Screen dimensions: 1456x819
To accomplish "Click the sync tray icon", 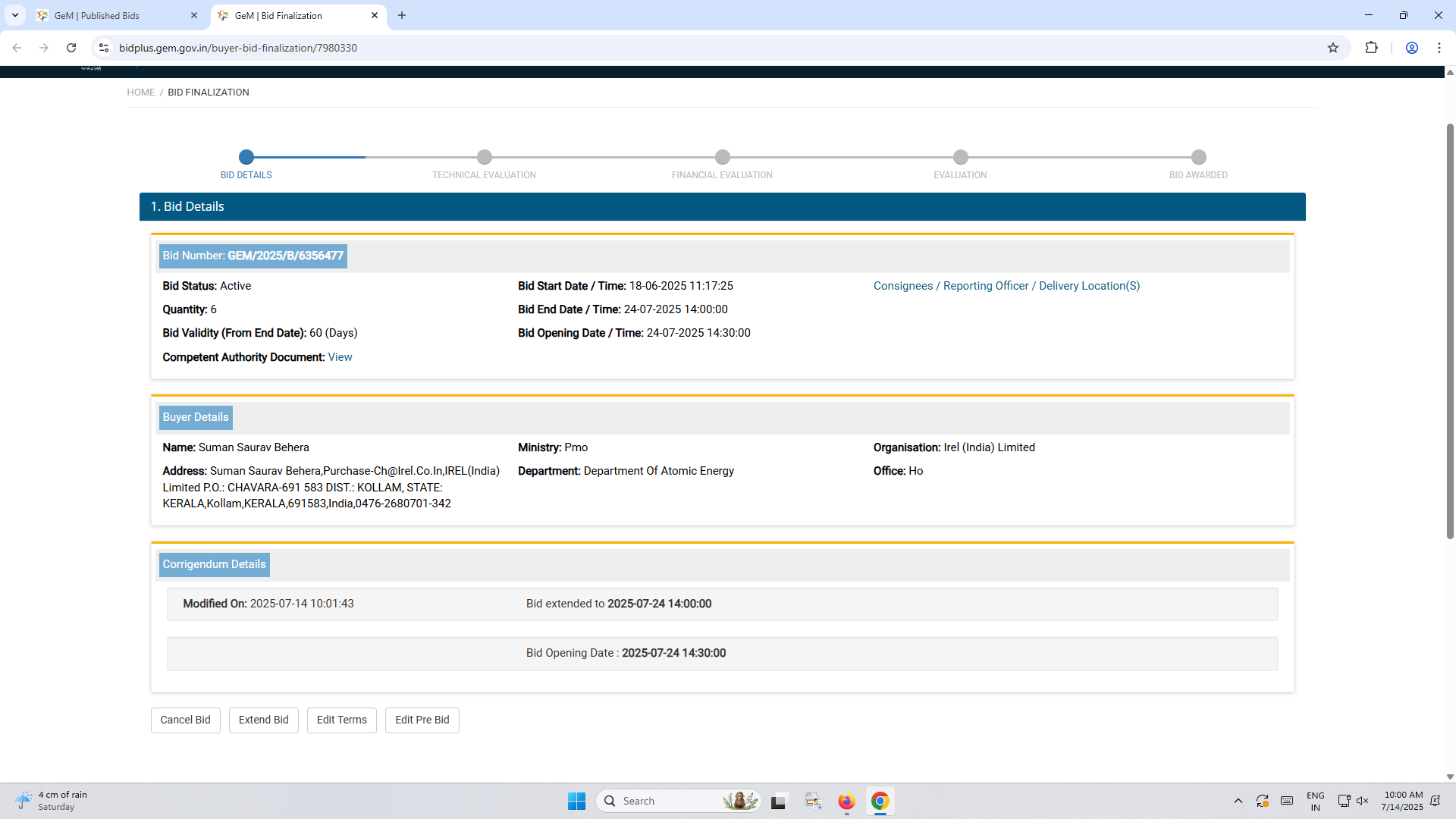I will click(x=1263, y=801).
